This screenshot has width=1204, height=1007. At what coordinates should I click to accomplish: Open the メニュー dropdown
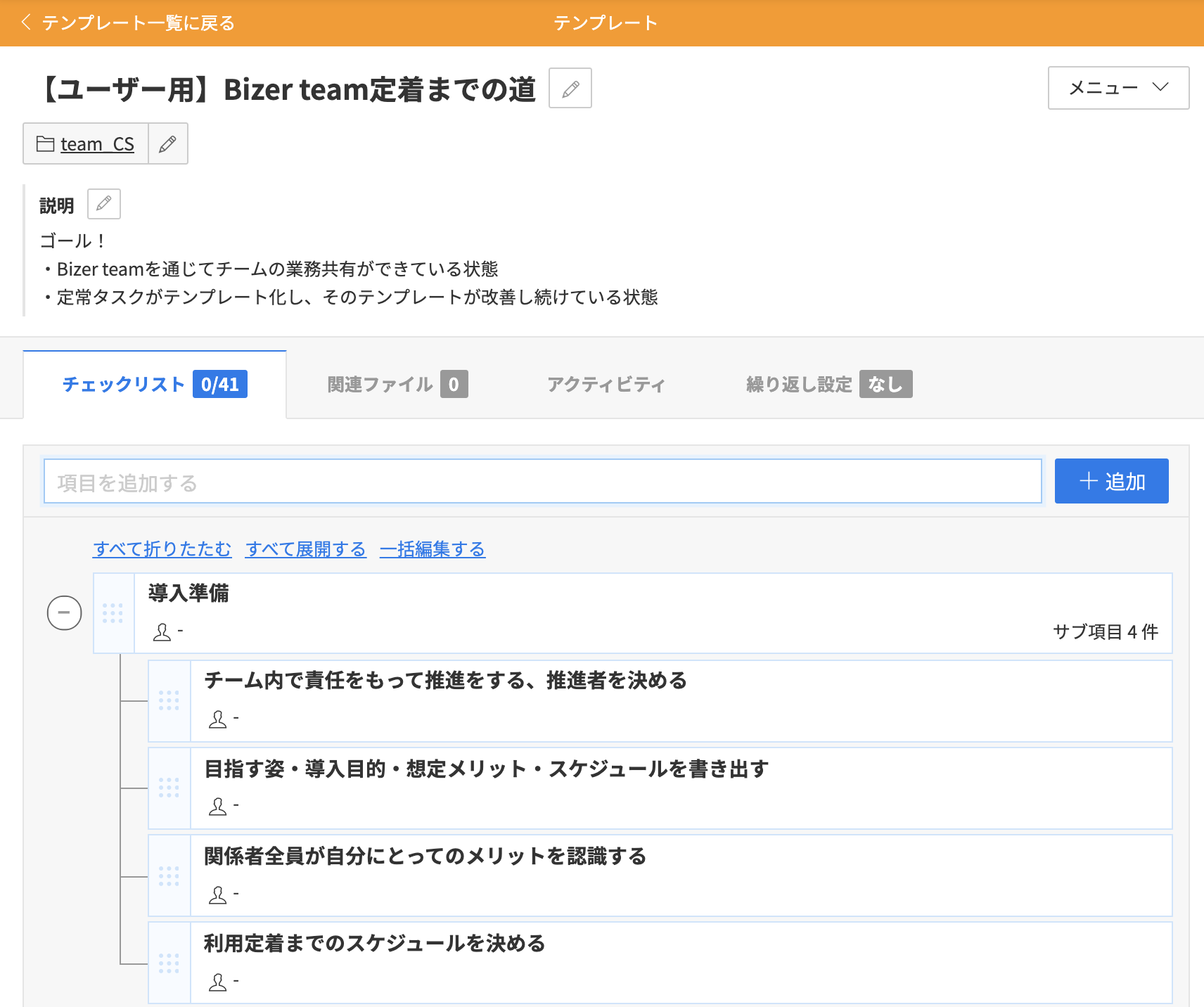point(1117,88)
